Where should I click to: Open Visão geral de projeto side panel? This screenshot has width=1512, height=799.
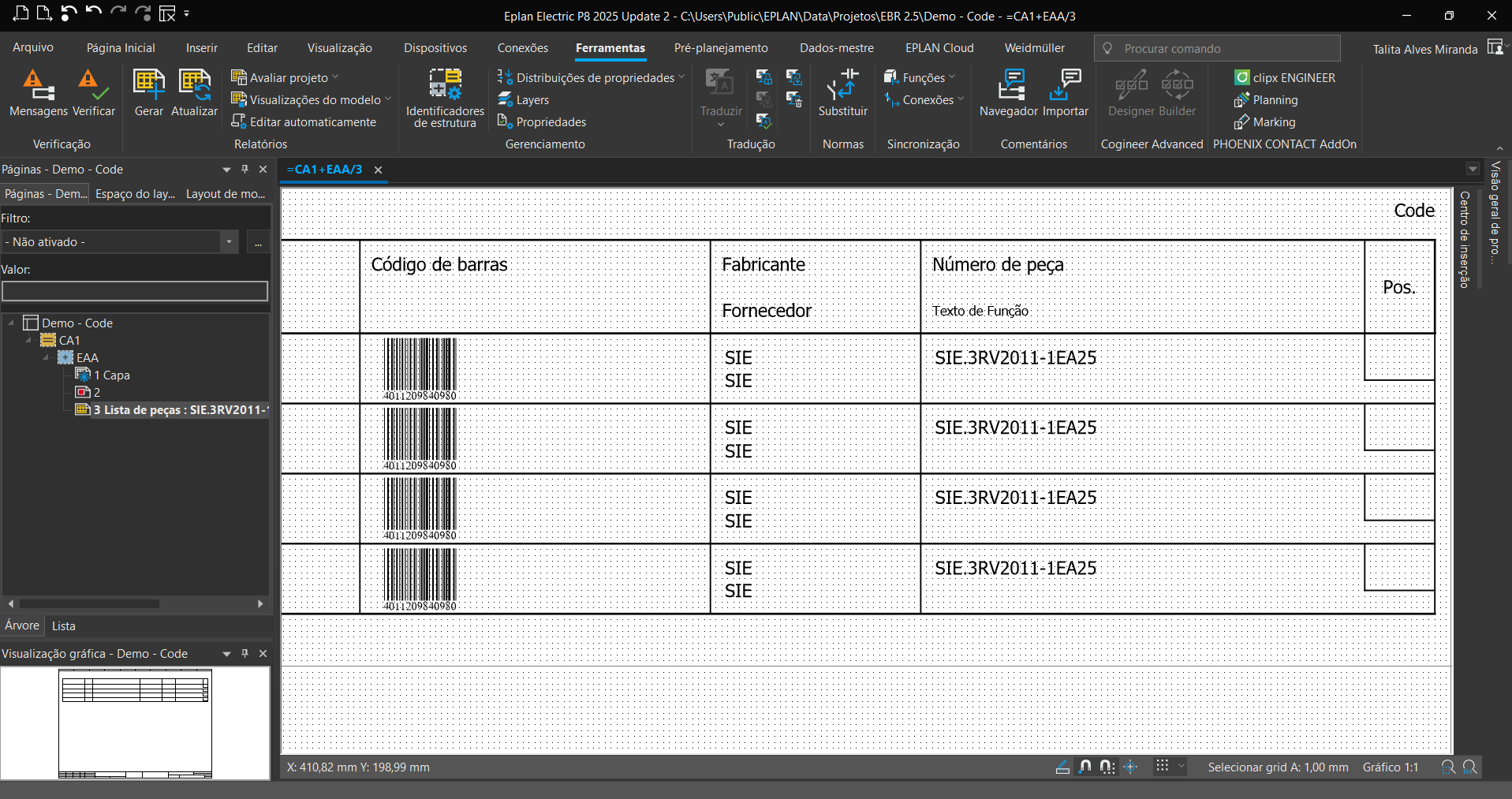(1495, 213)
